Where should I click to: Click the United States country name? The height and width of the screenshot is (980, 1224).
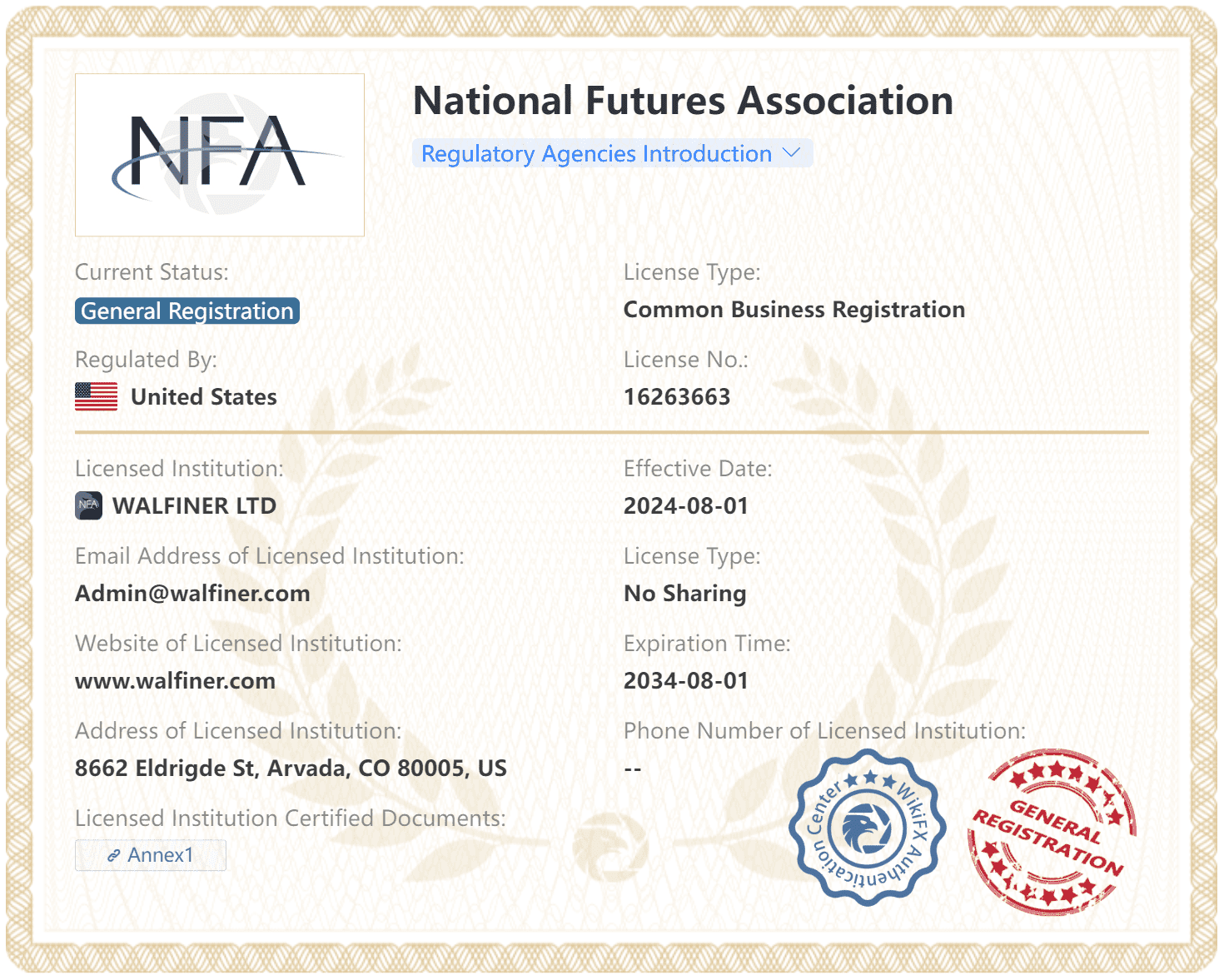(204, 396)
